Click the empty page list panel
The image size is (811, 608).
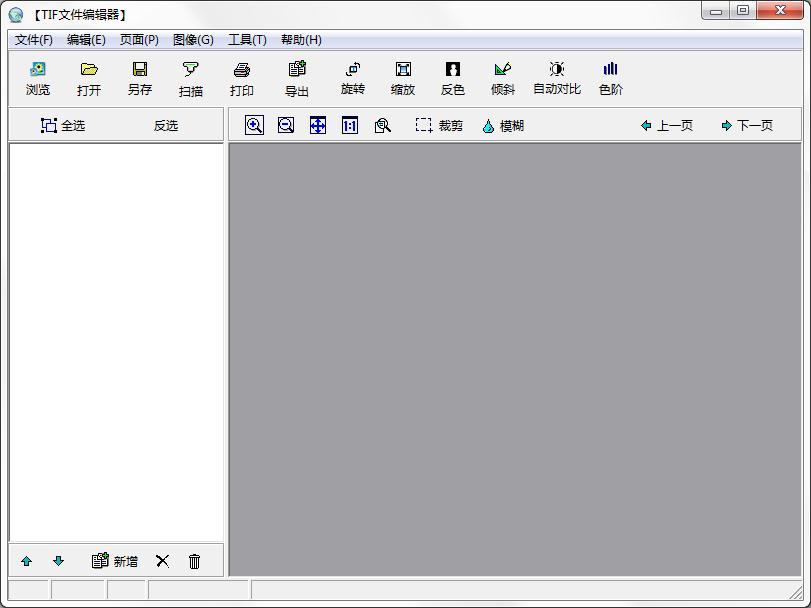(x=116, y=340)
